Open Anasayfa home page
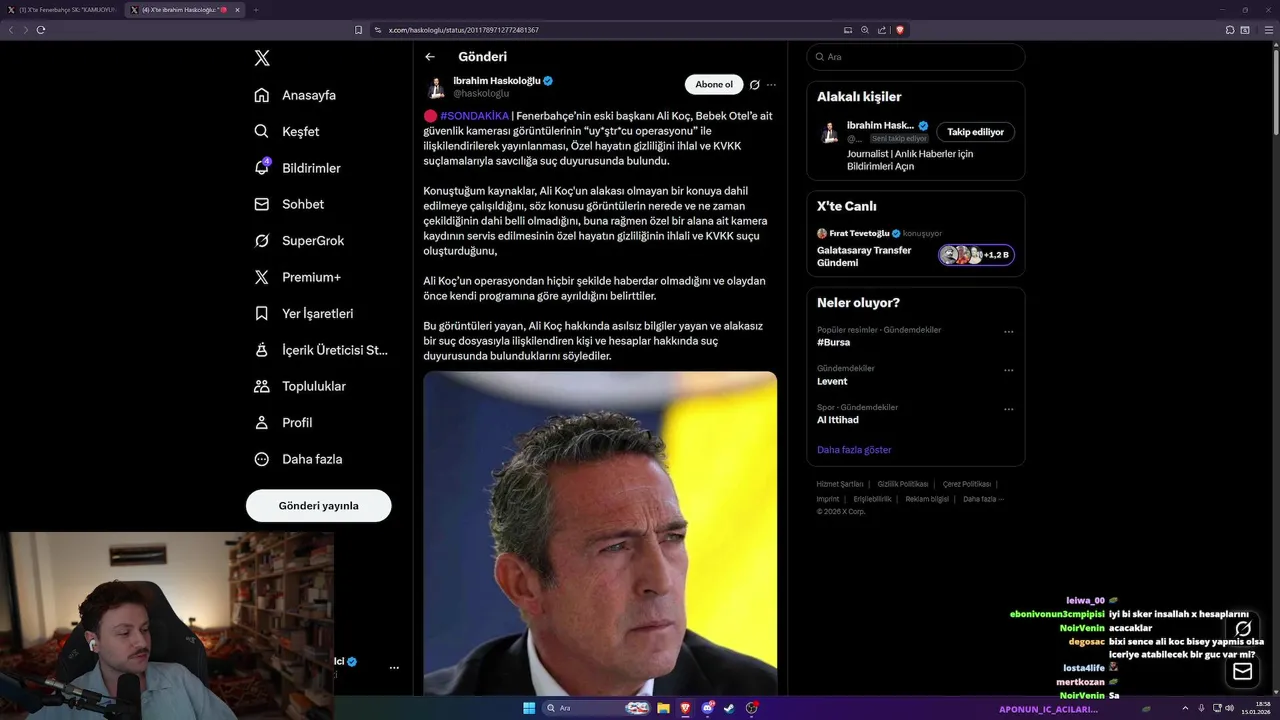1280x720 pixels. pos(295,95)
